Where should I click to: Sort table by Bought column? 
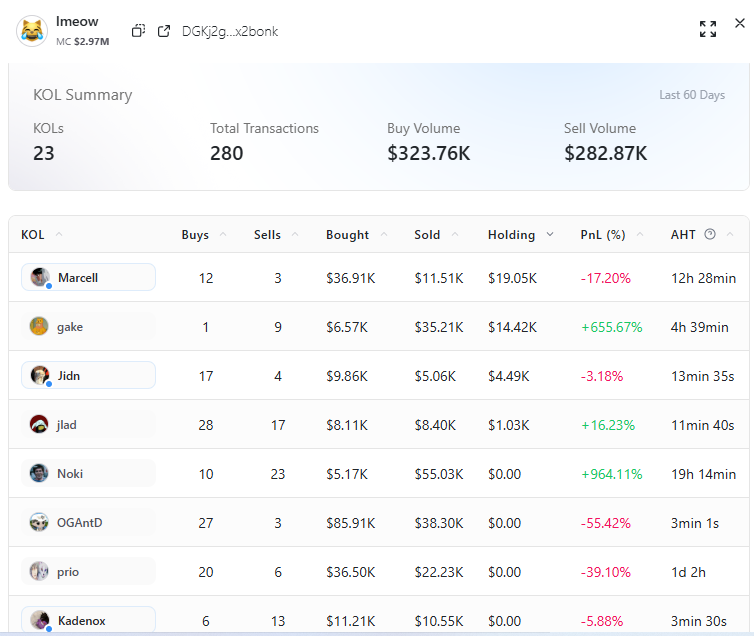pos(384,235)
